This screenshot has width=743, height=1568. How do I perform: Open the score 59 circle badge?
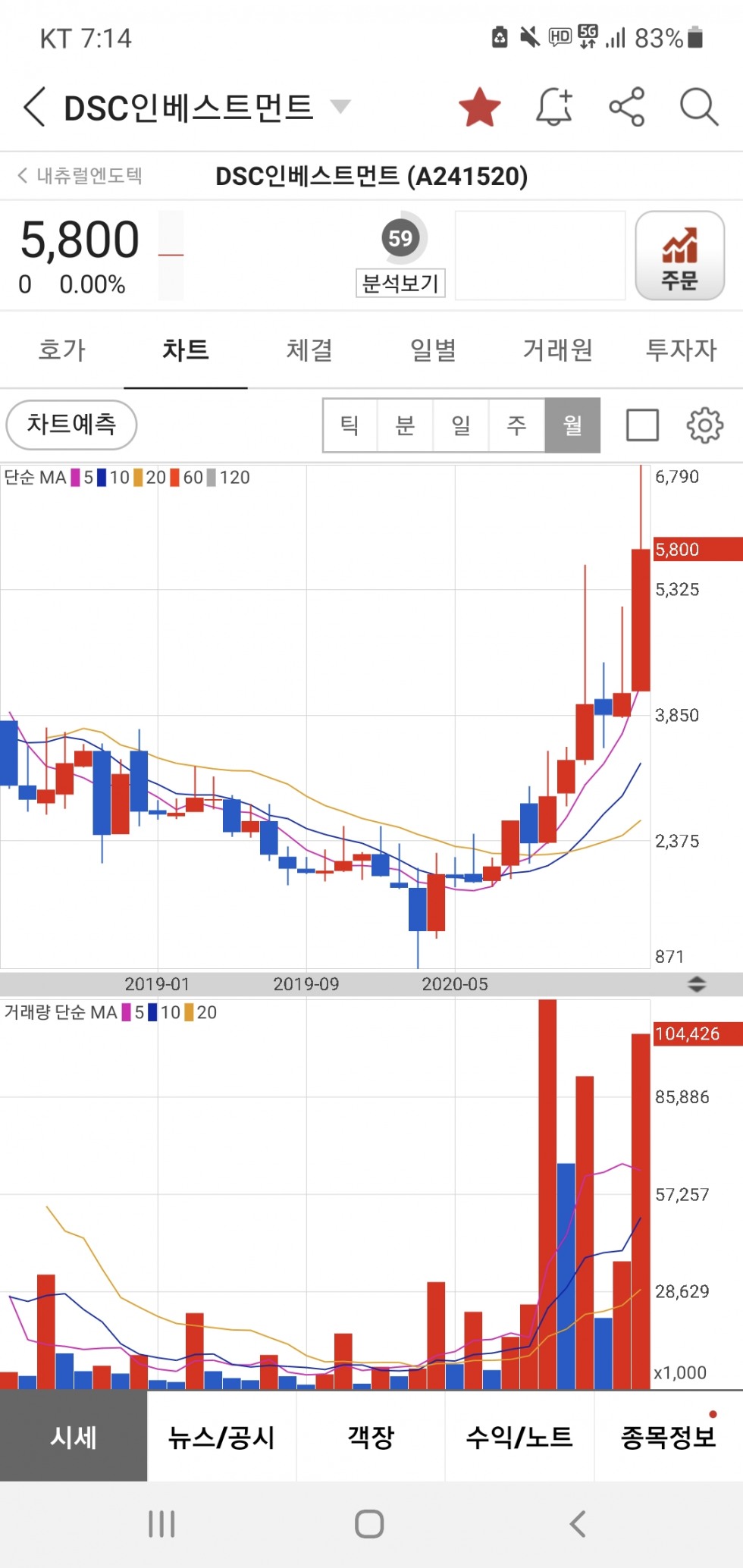click(x=400, y=238)
